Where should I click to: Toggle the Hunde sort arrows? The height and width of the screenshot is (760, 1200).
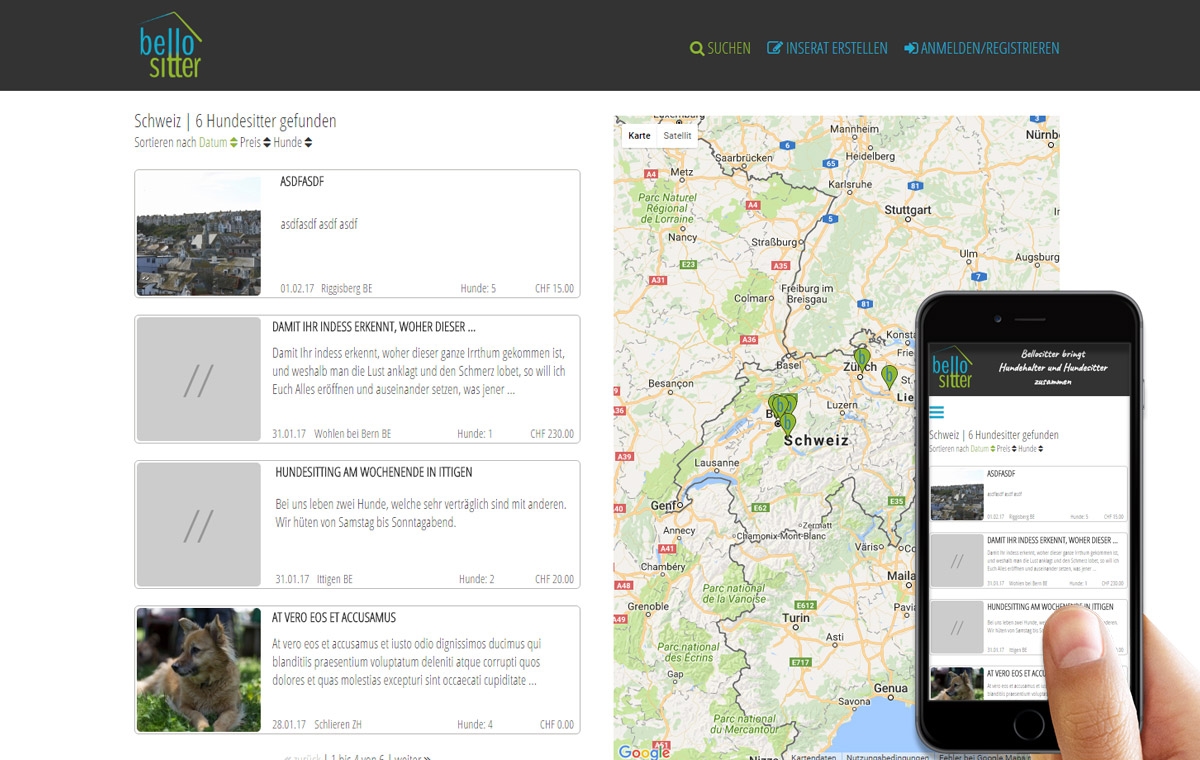(x=308, y=143)
